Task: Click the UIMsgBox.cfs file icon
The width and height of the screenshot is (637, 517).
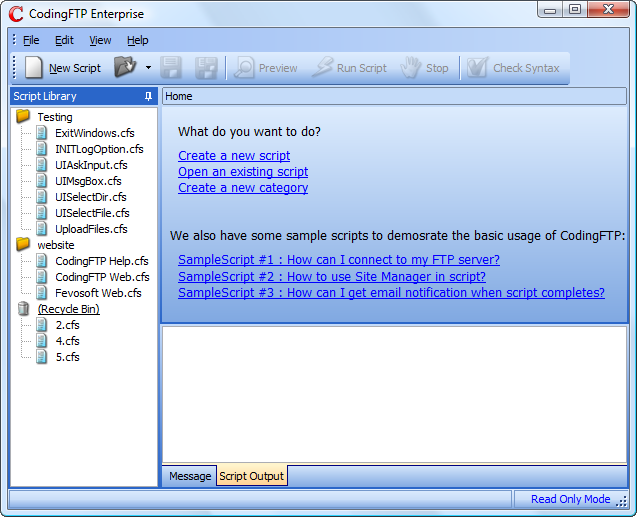Action: [x=41, y=180]
